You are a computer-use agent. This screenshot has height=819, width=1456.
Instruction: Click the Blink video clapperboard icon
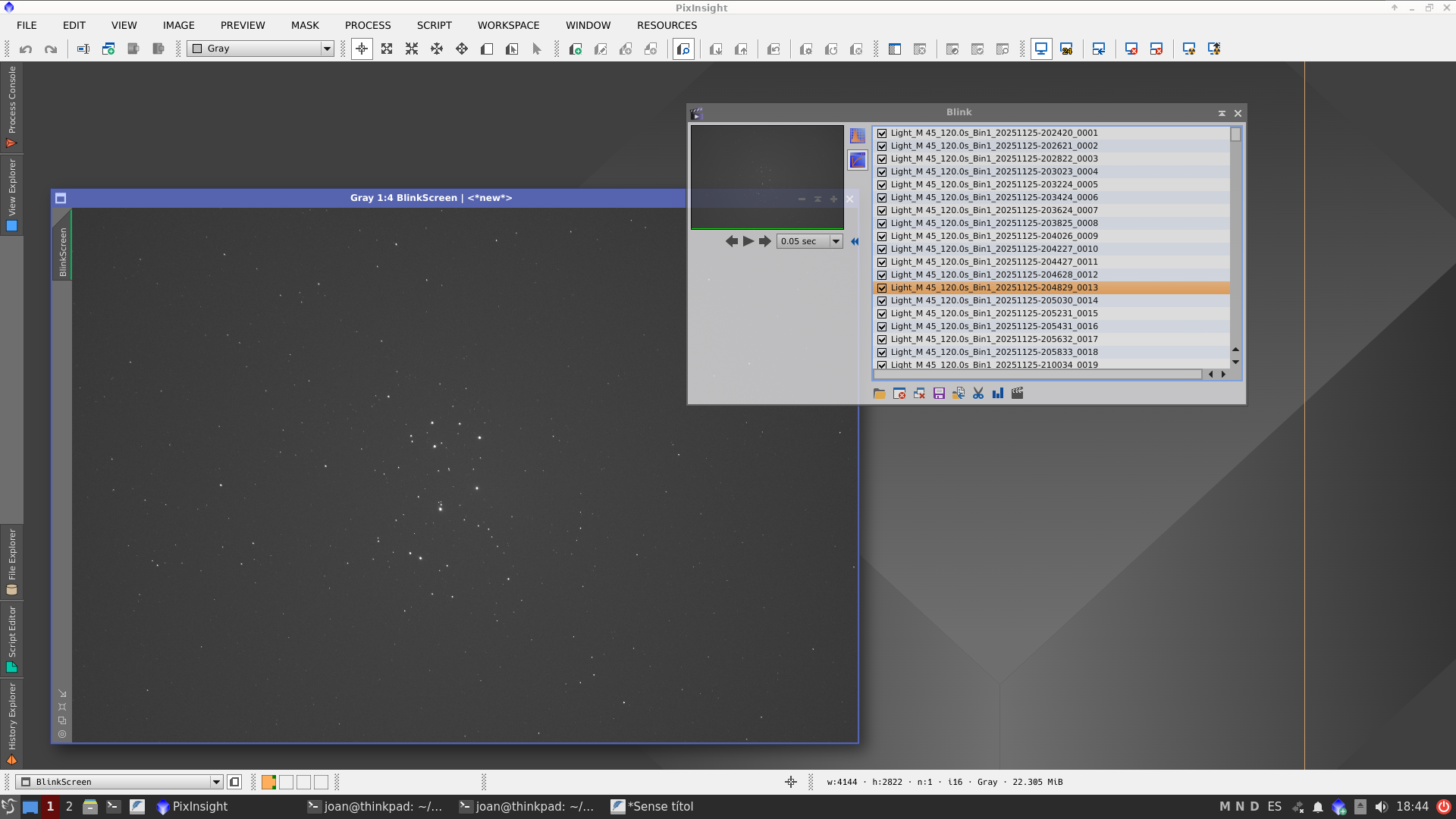point(1017,394)
